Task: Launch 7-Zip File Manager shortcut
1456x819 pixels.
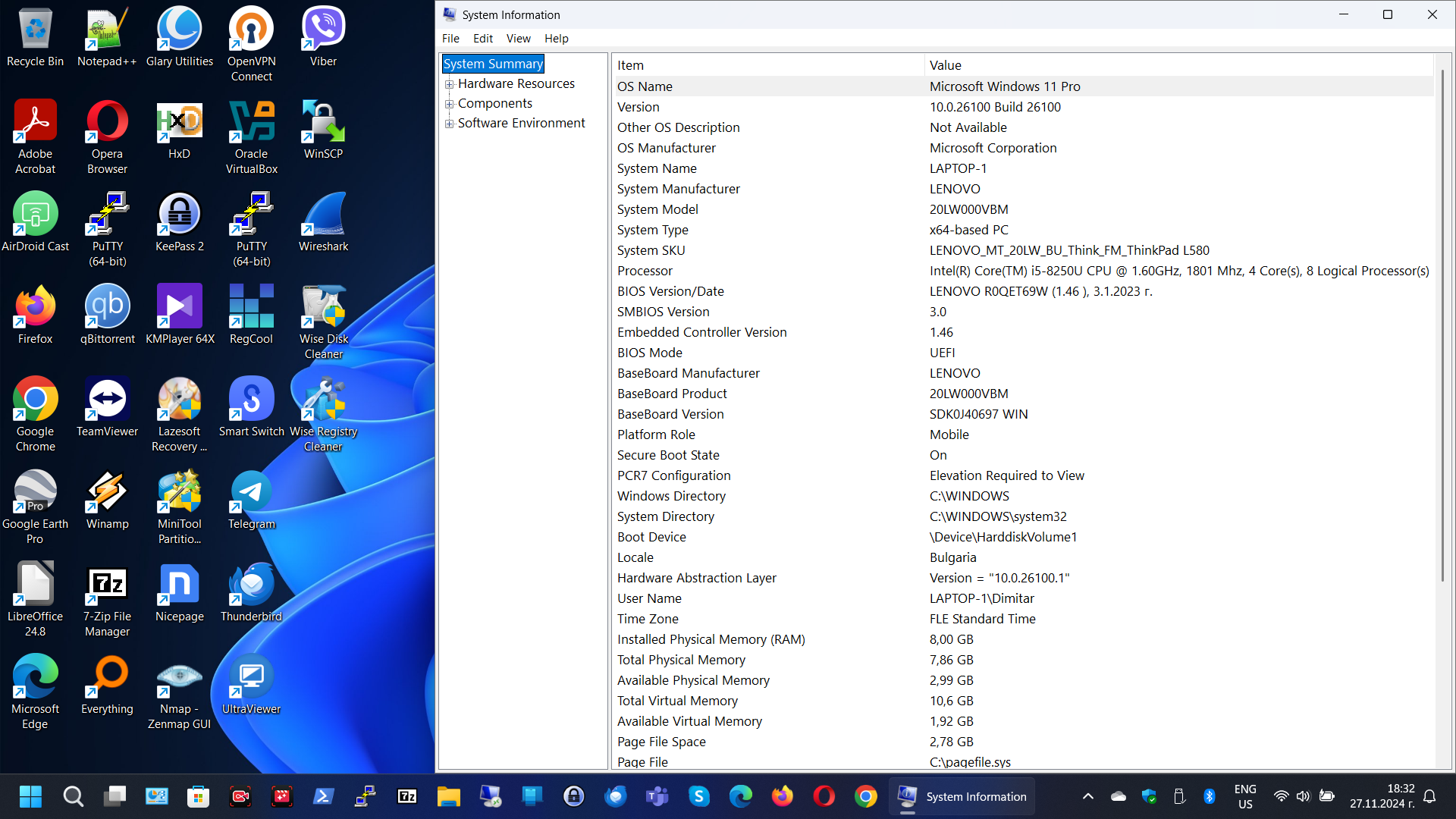Action: 107,601
